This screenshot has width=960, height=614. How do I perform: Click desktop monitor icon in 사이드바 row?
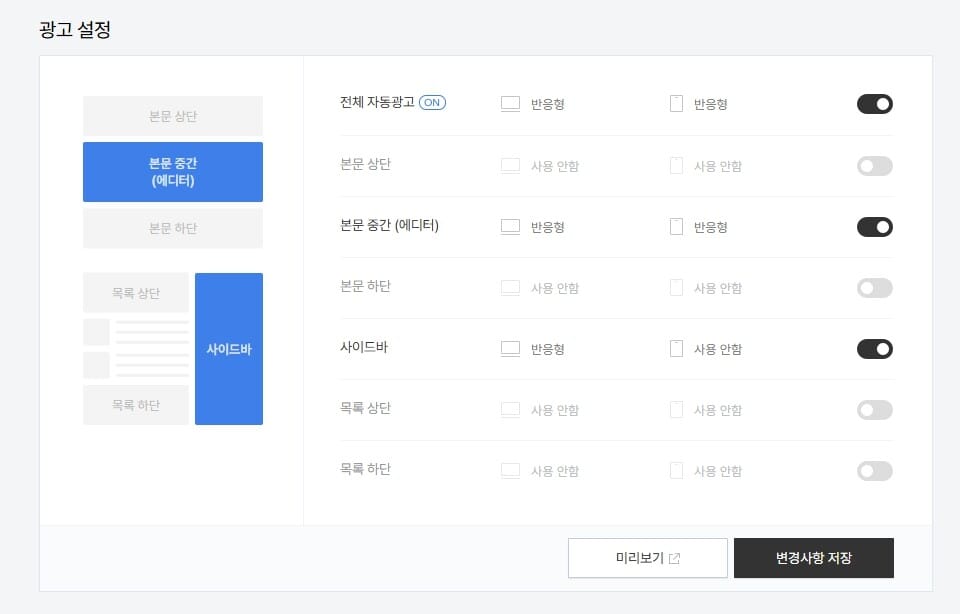[x=510, y=349]
